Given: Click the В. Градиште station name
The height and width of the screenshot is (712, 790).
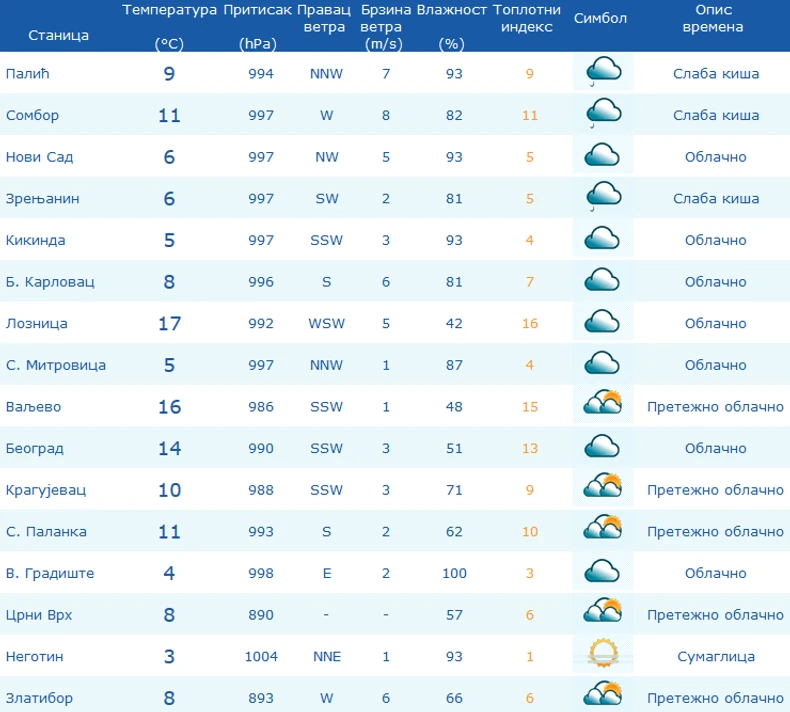Looking at the screenshot, I should [x=50, y=573].
